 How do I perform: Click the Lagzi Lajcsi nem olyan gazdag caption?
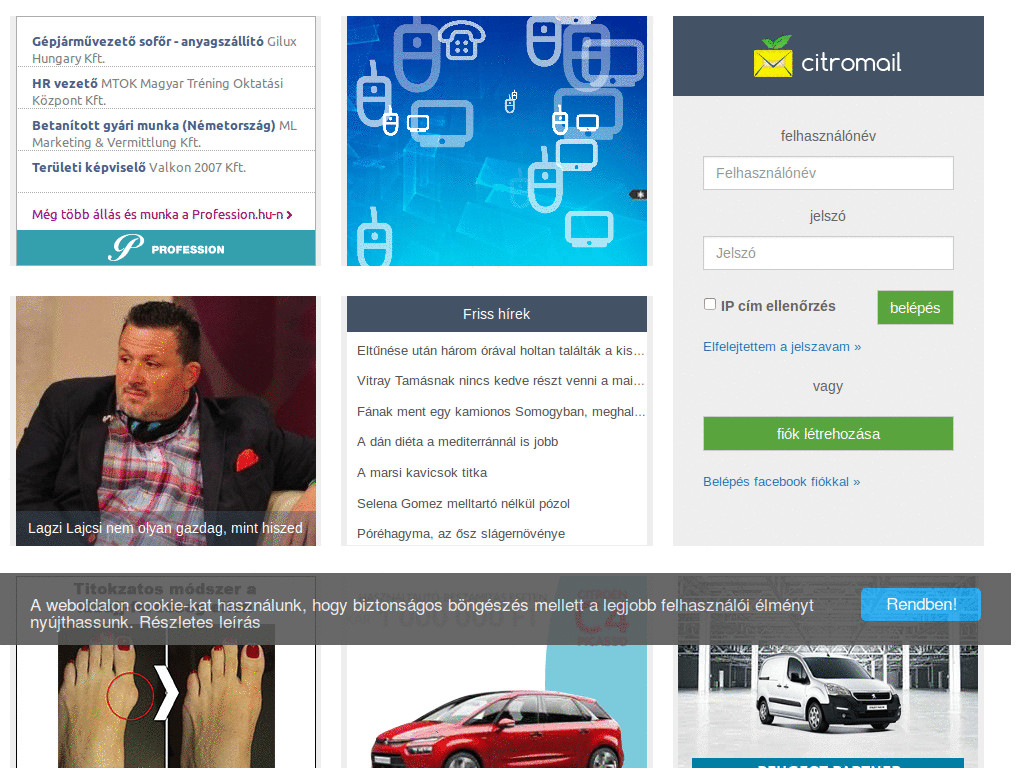coord(165,528)
